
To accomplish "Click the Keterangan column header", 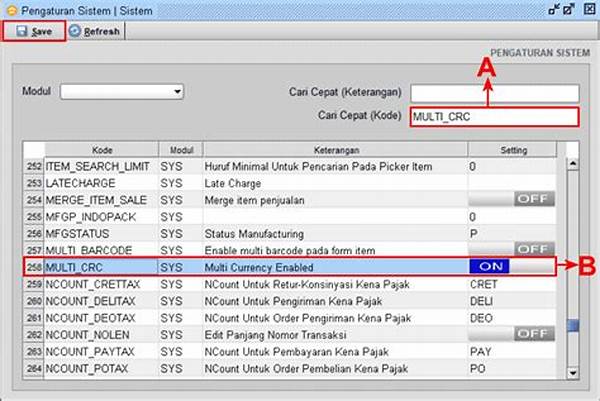I will 334,148.
